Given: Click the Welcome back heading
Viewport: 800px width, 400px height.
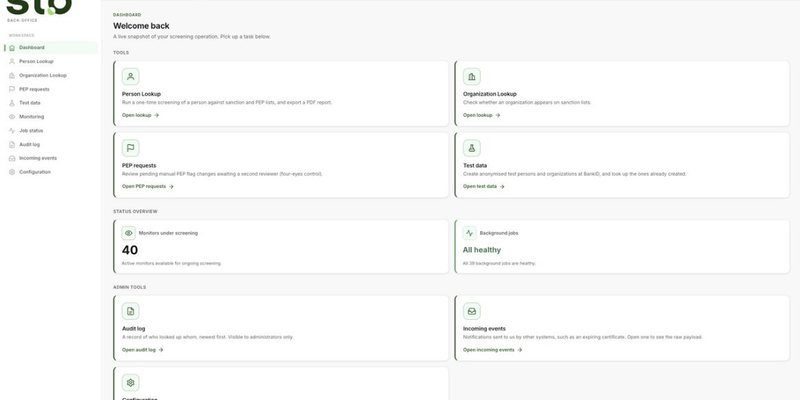Looking at the screenshot, I should 141,26.
